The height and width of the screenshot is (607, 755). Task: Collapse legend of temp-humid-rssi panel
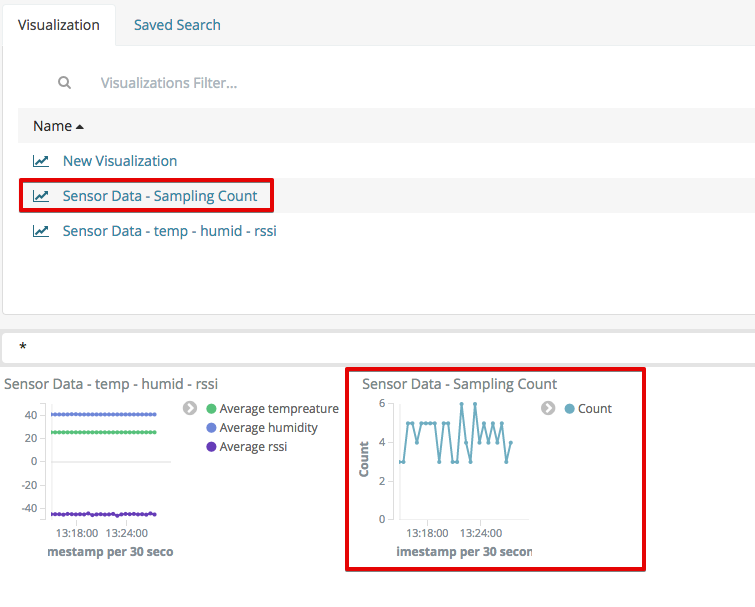[x=190, y=408]
